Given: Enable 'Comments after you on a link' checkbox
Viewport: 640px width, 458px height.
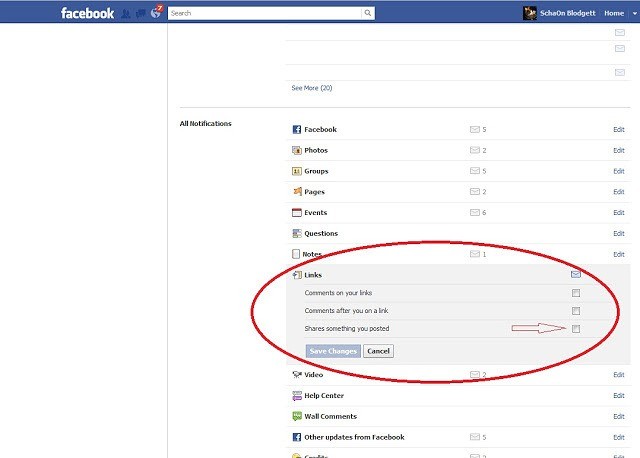Looking at the screenshot, I should pos(575,311).
